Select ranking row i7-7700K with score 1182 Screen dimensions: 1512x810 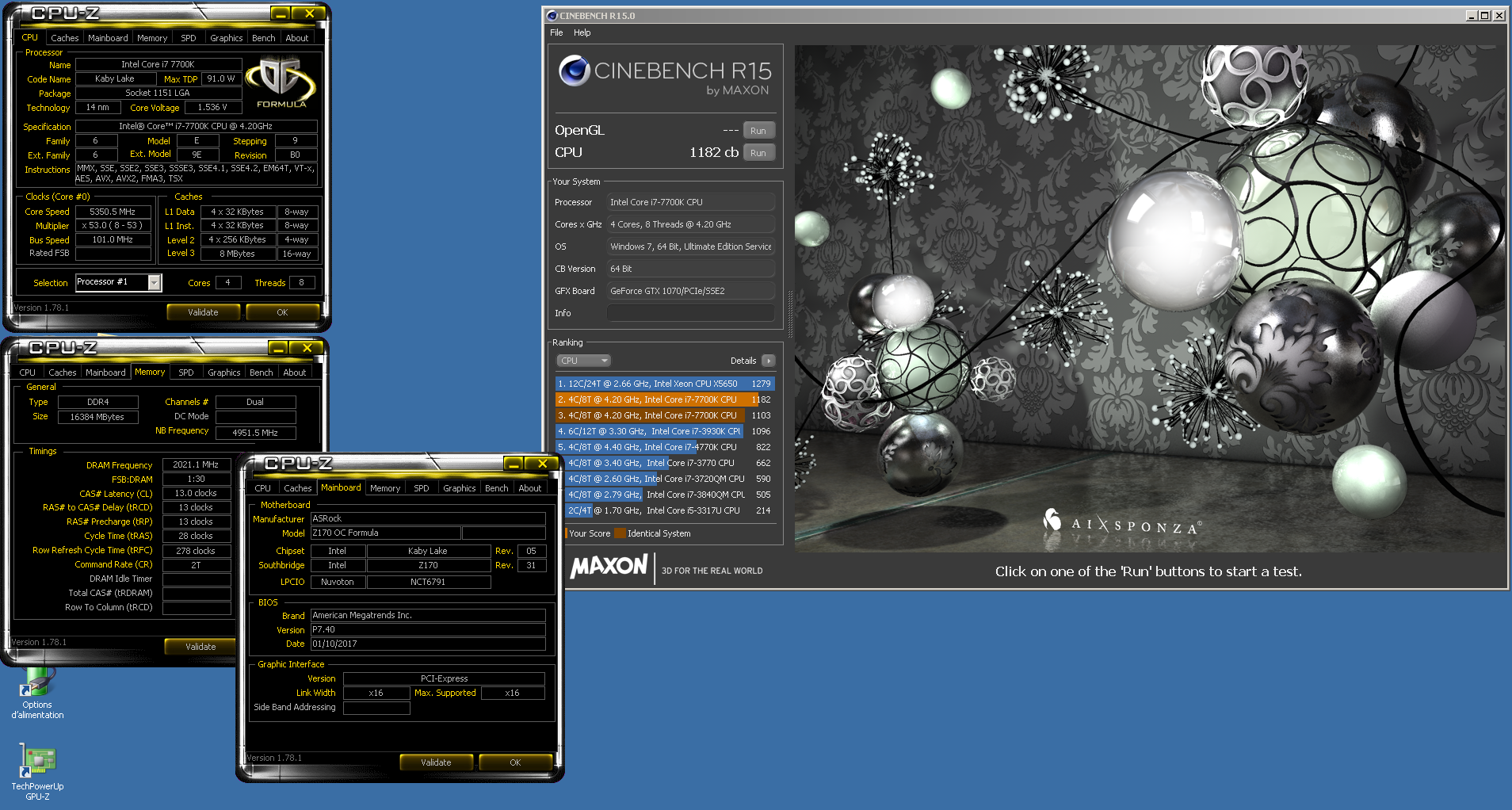coord(665,399)
